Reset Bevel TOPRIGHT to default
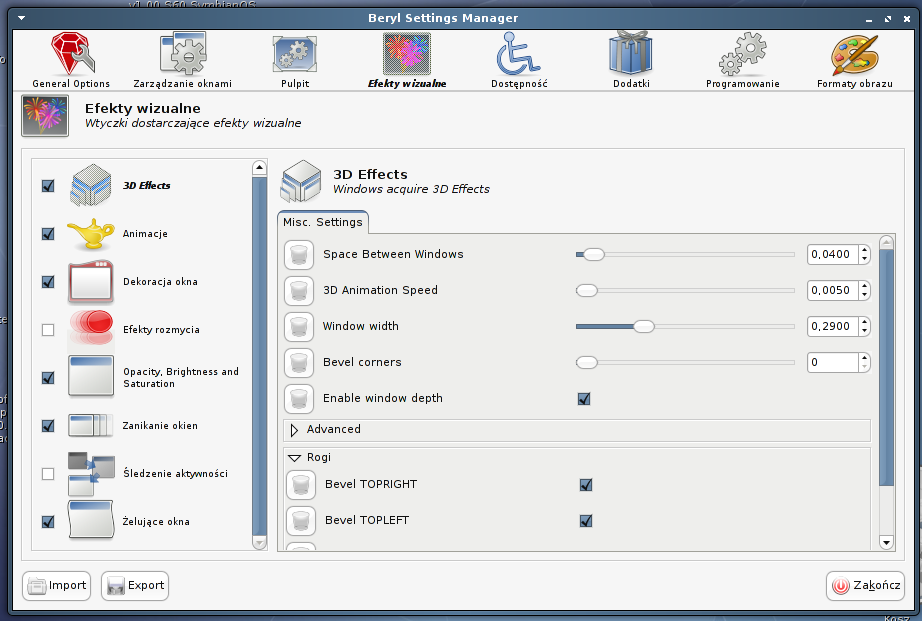This screenshot has width=922, height=621. [301, 485]
